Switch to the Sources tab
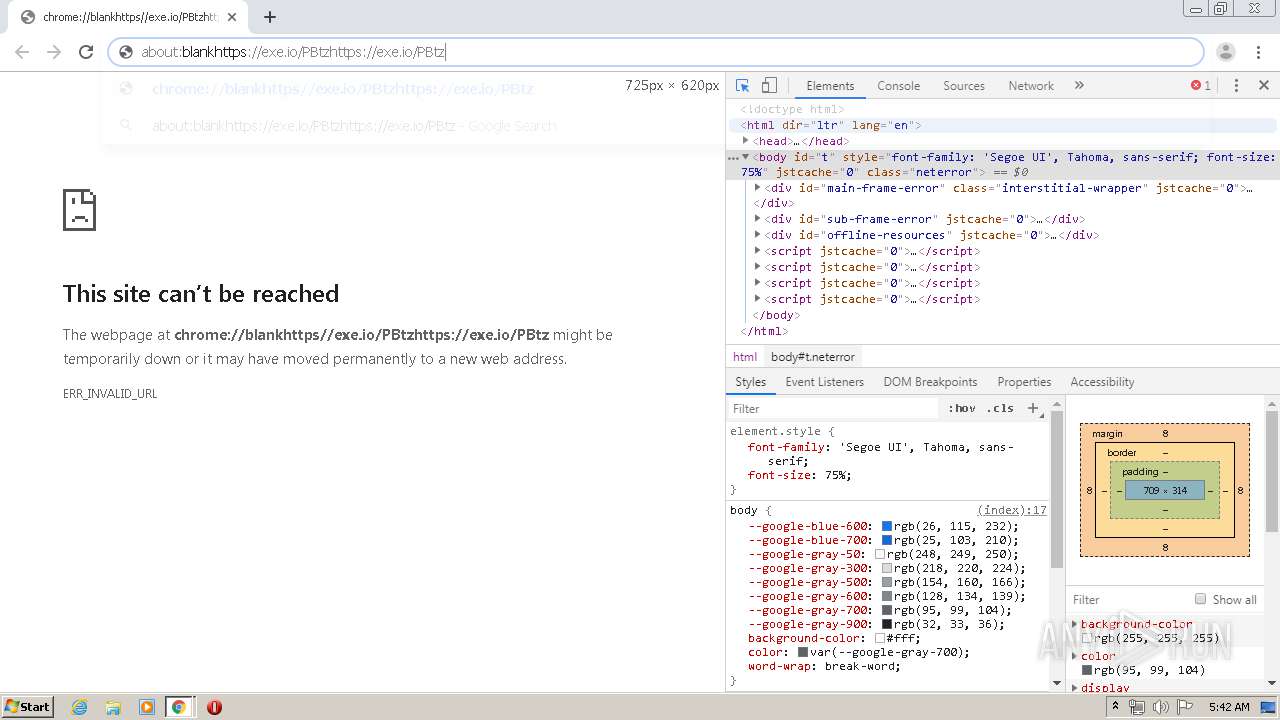This screenshot has height=720, width=1280. [964, 86]
